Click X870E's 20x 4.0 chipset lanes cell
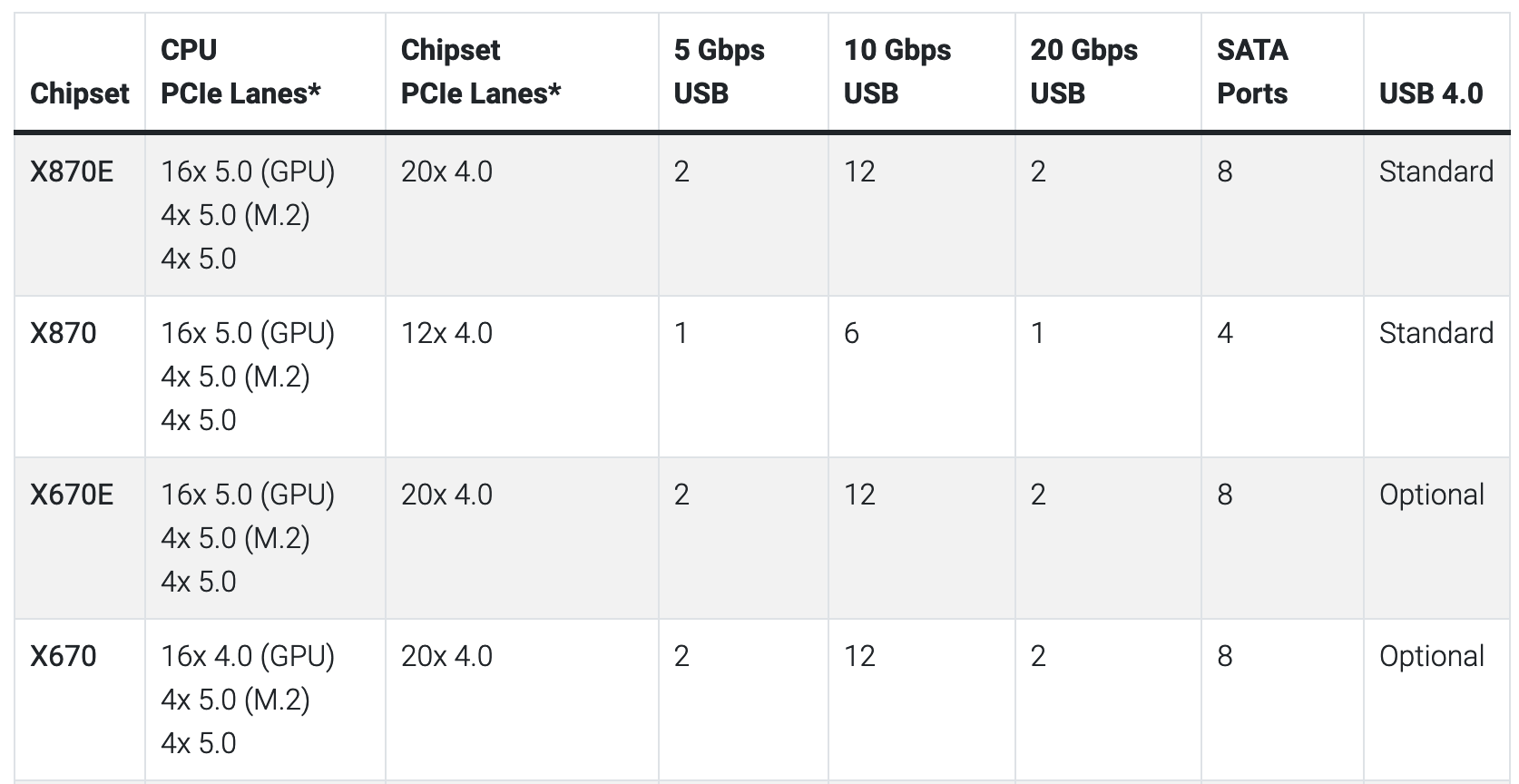This screenshot has width=1519, height=784. pos(446,171)
